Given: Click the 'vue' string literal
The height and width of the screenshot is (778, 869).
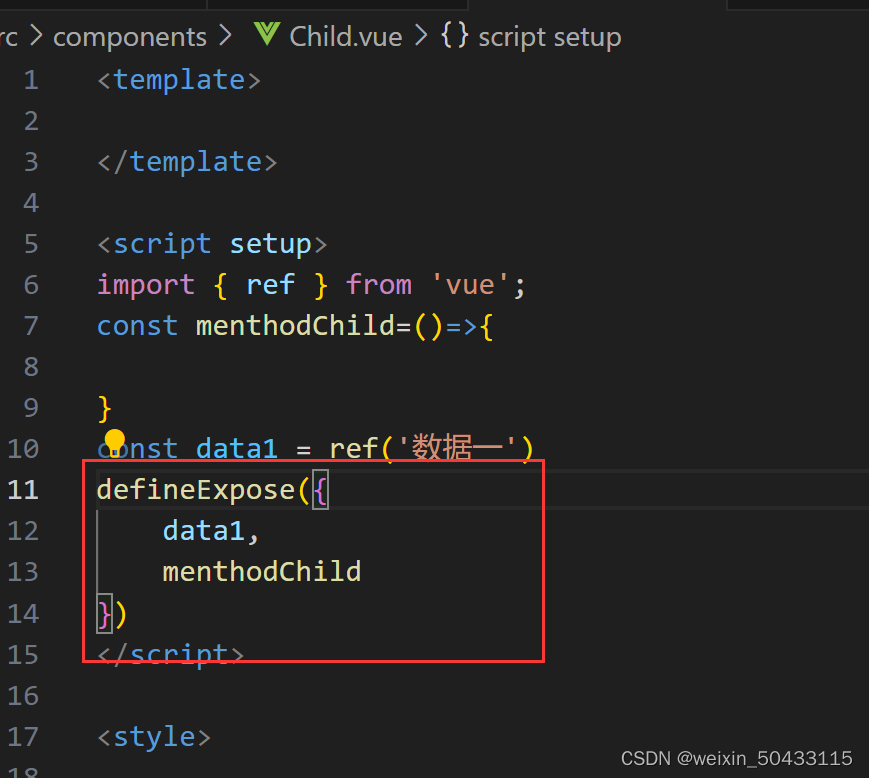Looking at the screenshot, I should coord(469,285).
